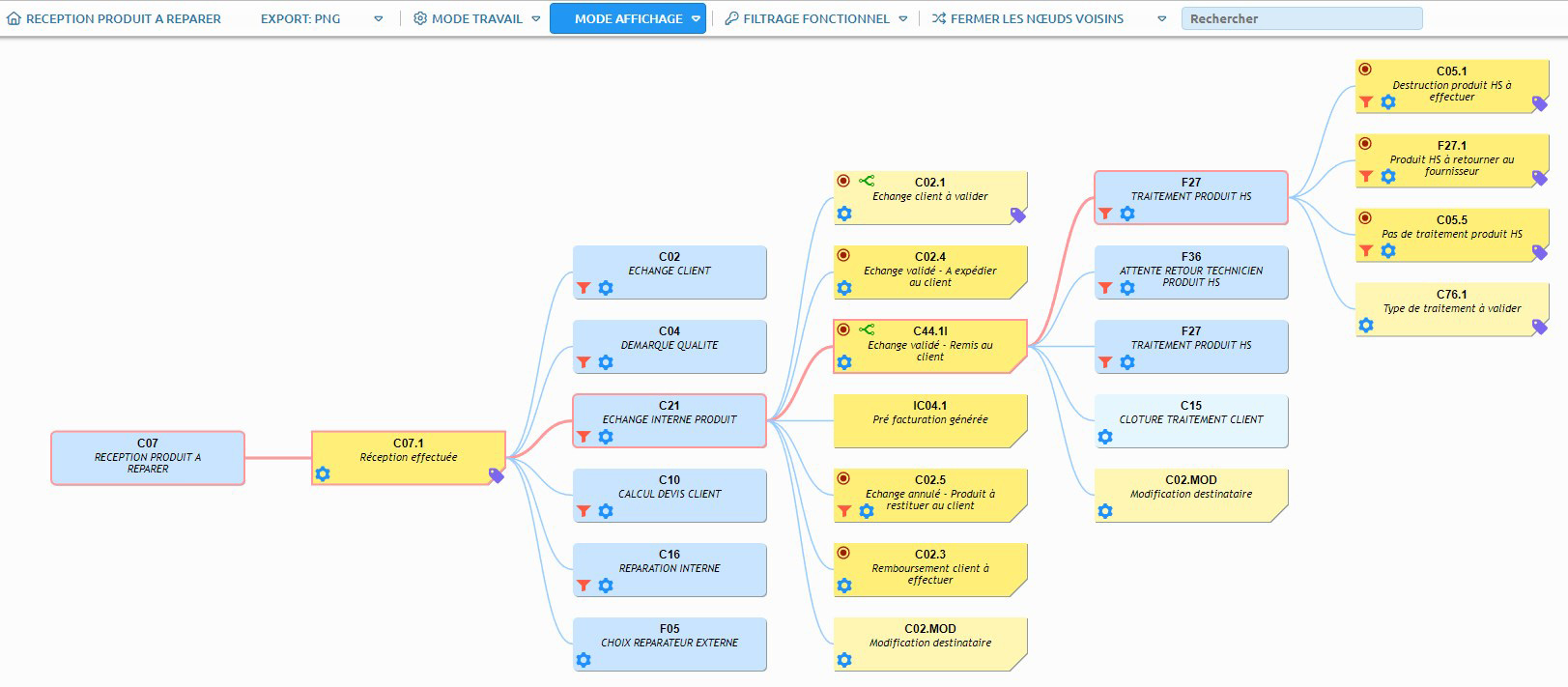Click the "Réception effectuée" label on C07.1
This screenshot has width=1568, height=687.
(x=409, y=457)
